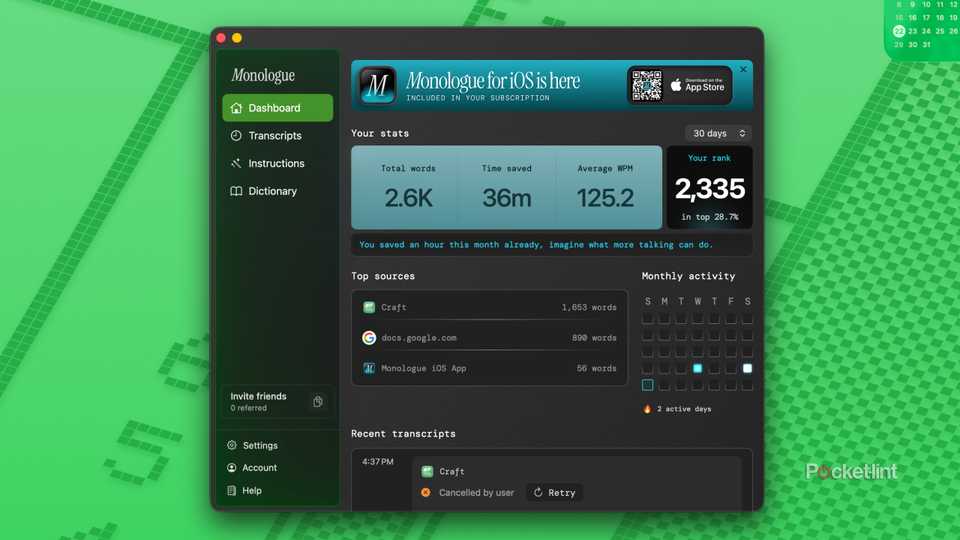Click the Instructions wand icon
Screen dimensions: 960x540
click(x=236, y=163)
